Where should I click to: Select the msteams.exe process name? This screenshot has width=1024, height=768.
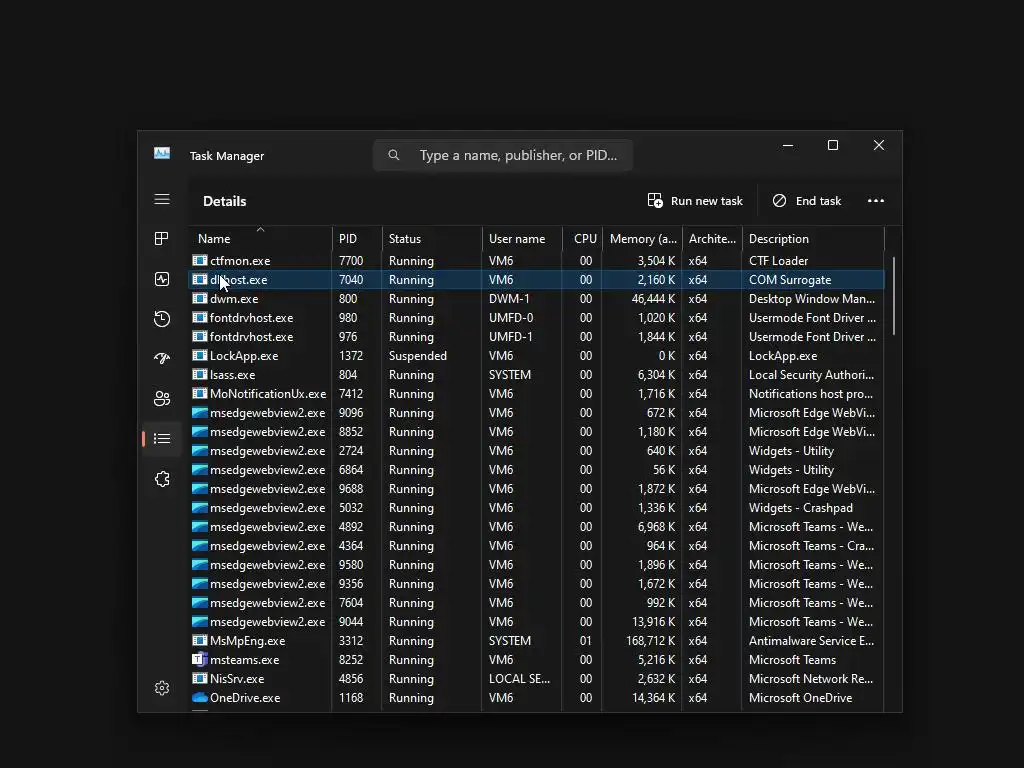(x=244, y=660)
